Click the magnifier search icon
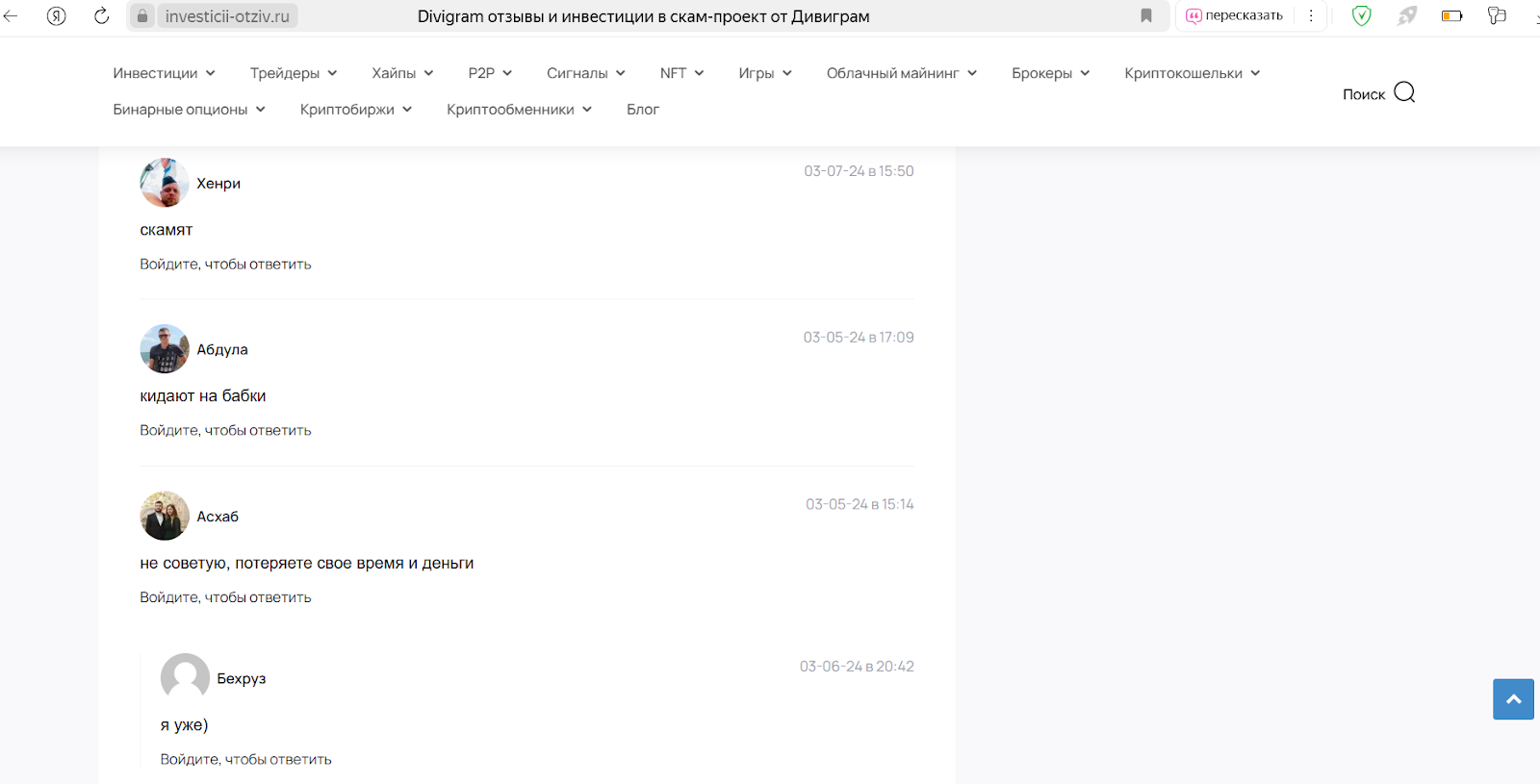Screen dimensions: 1540x784 1404,92
